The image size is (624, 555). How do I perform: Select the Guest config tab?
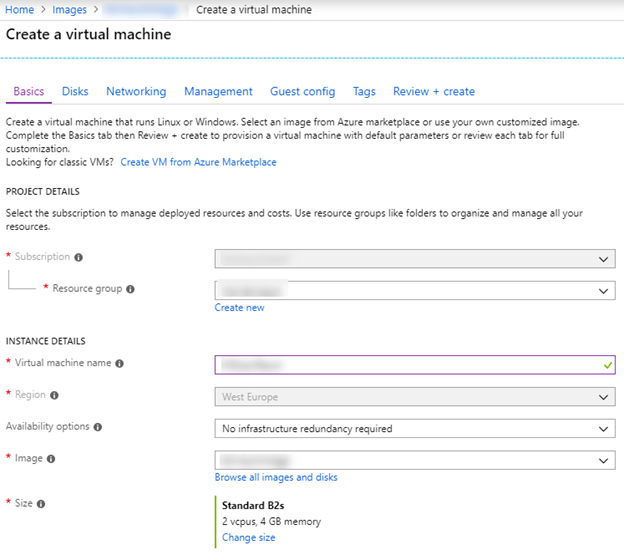point(302,91)
